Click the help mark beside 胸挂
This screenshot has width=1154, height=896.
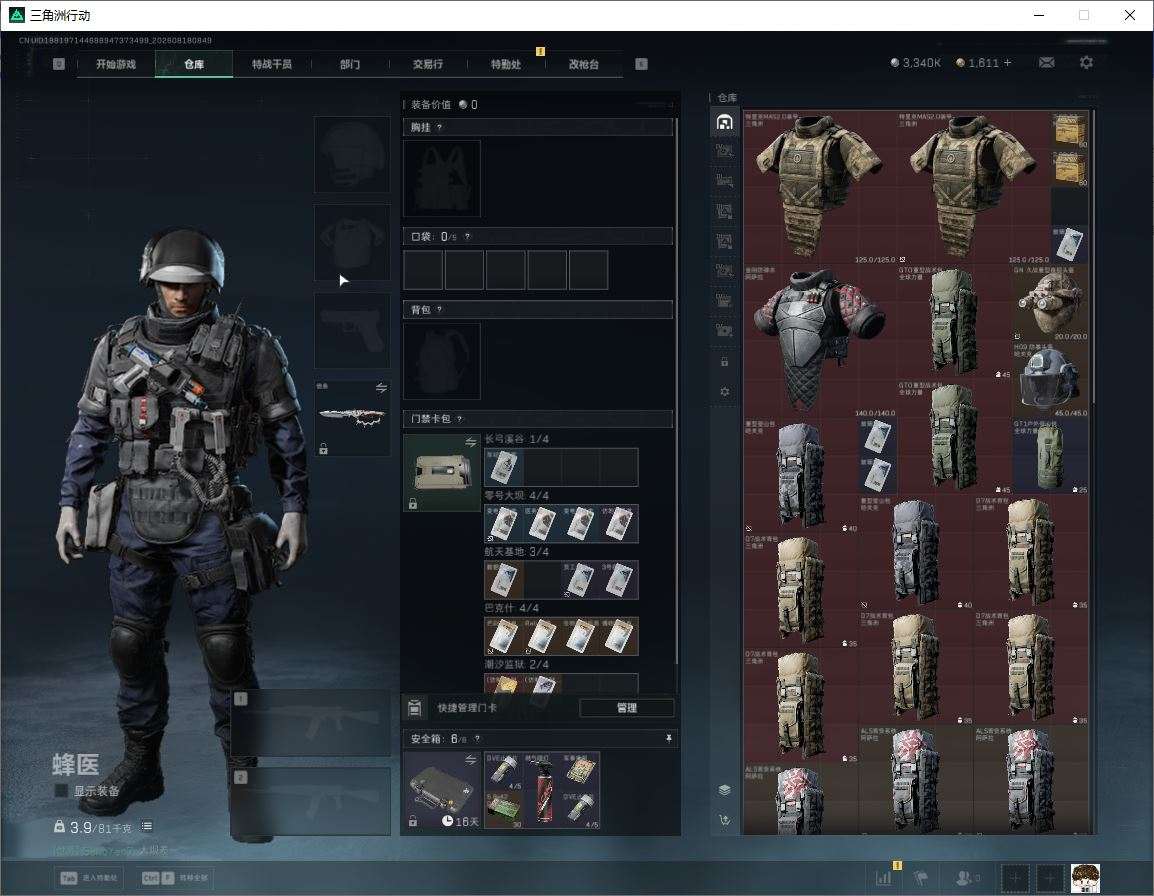point(439,127)
